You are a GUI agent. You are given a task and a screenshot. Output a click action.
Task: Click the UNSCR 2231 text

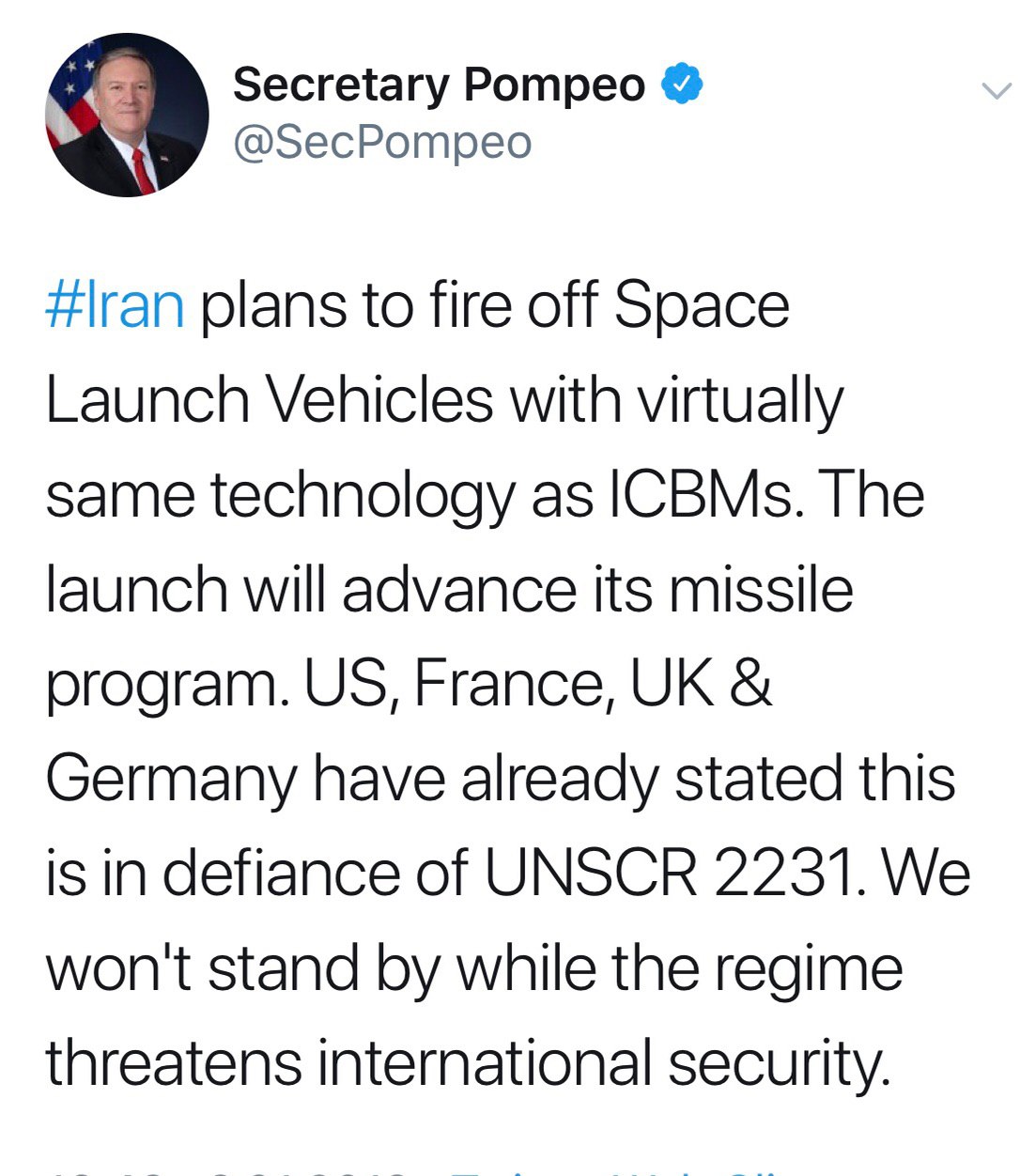coord(669,873)
